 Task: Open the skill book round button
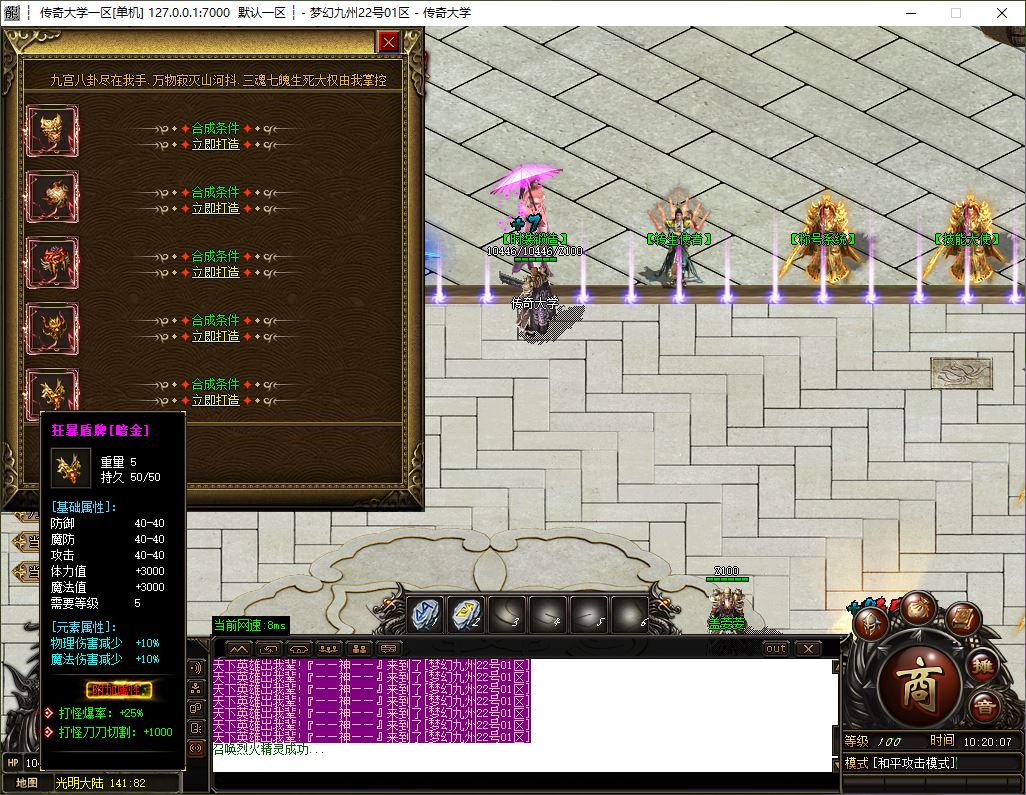point(963,620)
